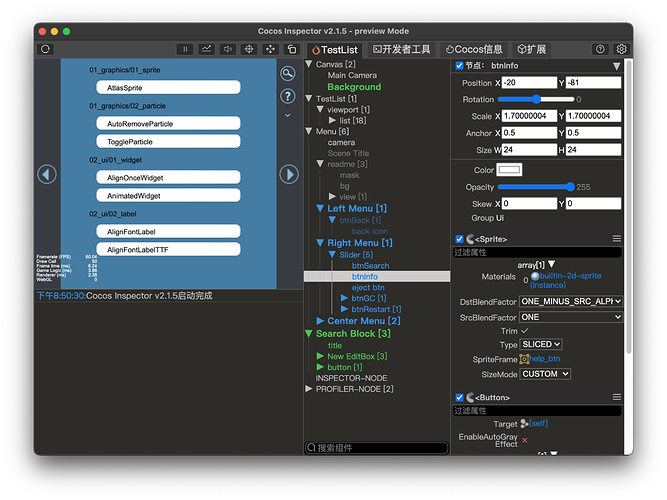The width and height of the screenshot is (667, 500).
Task: Open the ToggleParticle test
Action: [x=168, y=142]
